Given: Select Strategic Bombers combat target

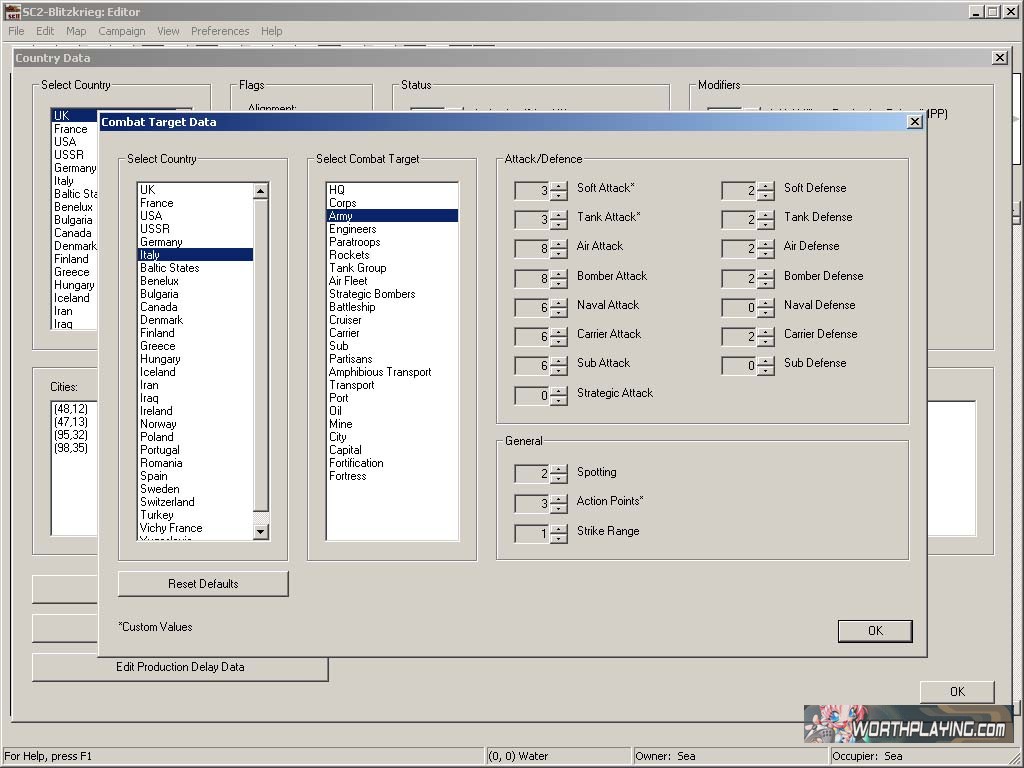Looking at the screenshot, I should pyautogui.click(x=372, y=294).
